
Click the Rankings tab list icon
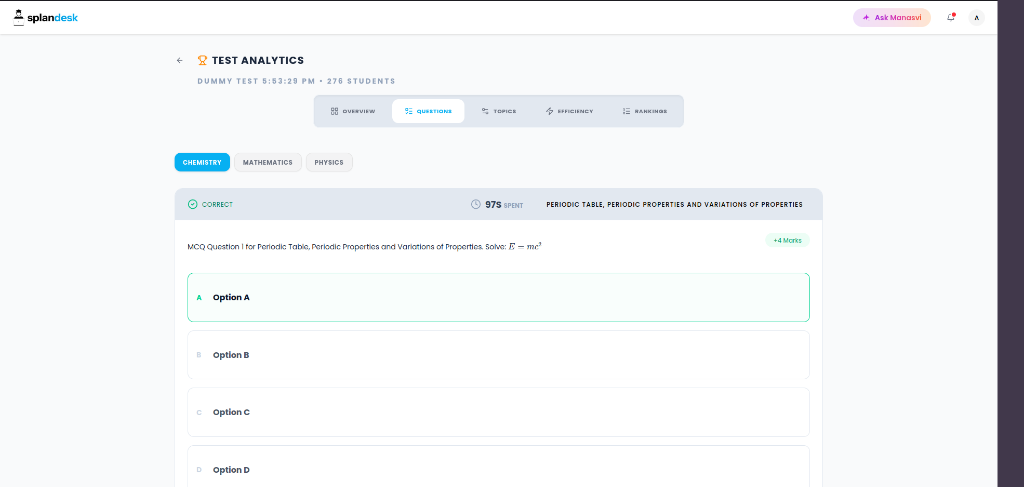pyautogui.click(x=626, y=111)
